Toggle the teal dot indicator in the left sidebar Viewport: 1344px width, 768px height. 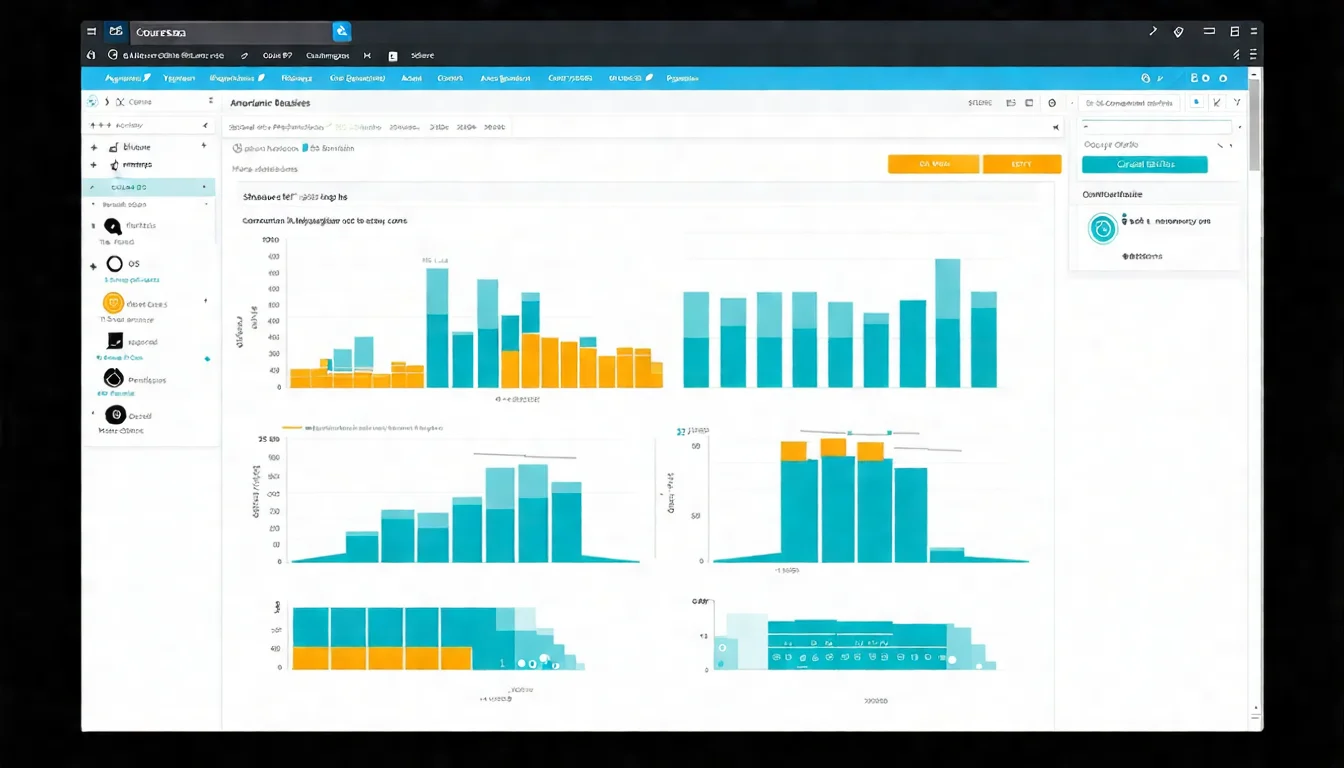pos(207,358)
